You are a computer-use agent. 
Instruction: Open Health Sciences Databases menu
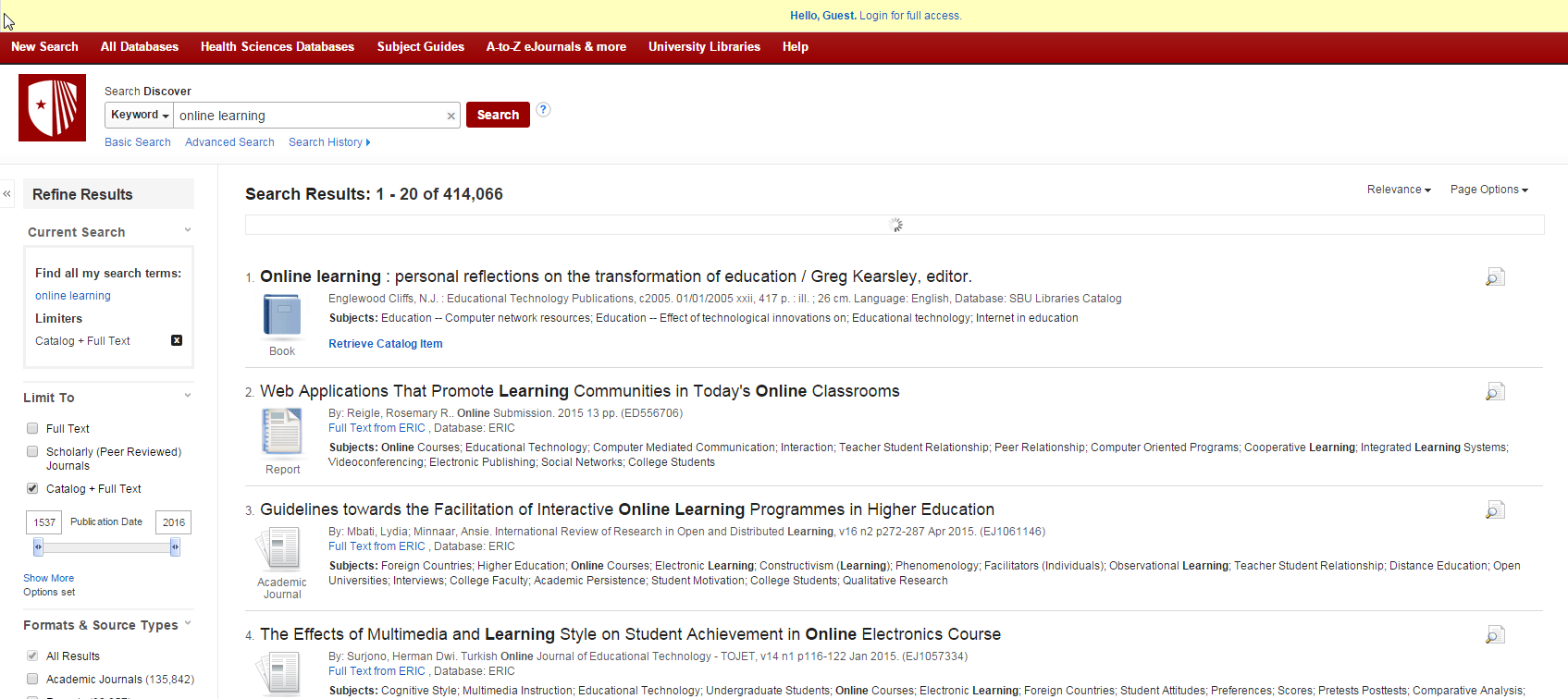coord(278,47)
